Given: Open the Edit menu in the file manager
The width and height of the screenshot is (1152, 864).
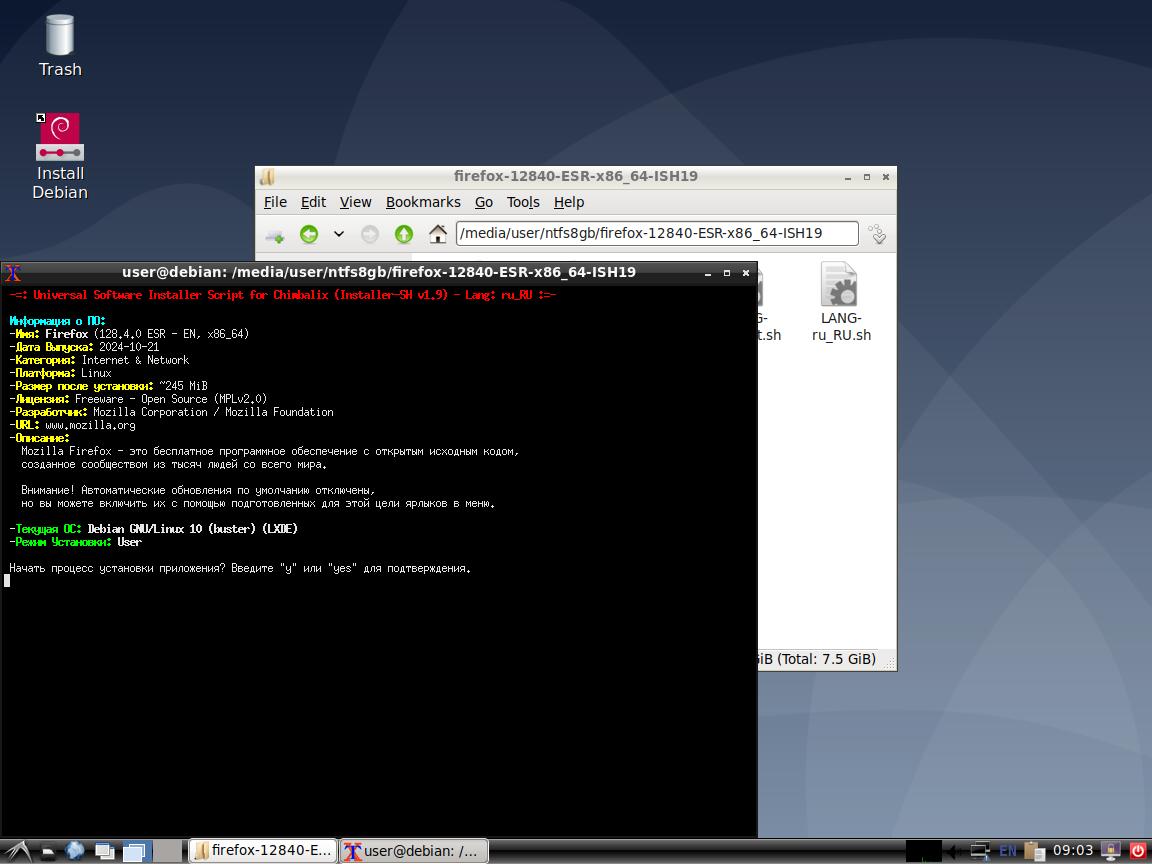Looking at the screenshot, I should [313, 202].
